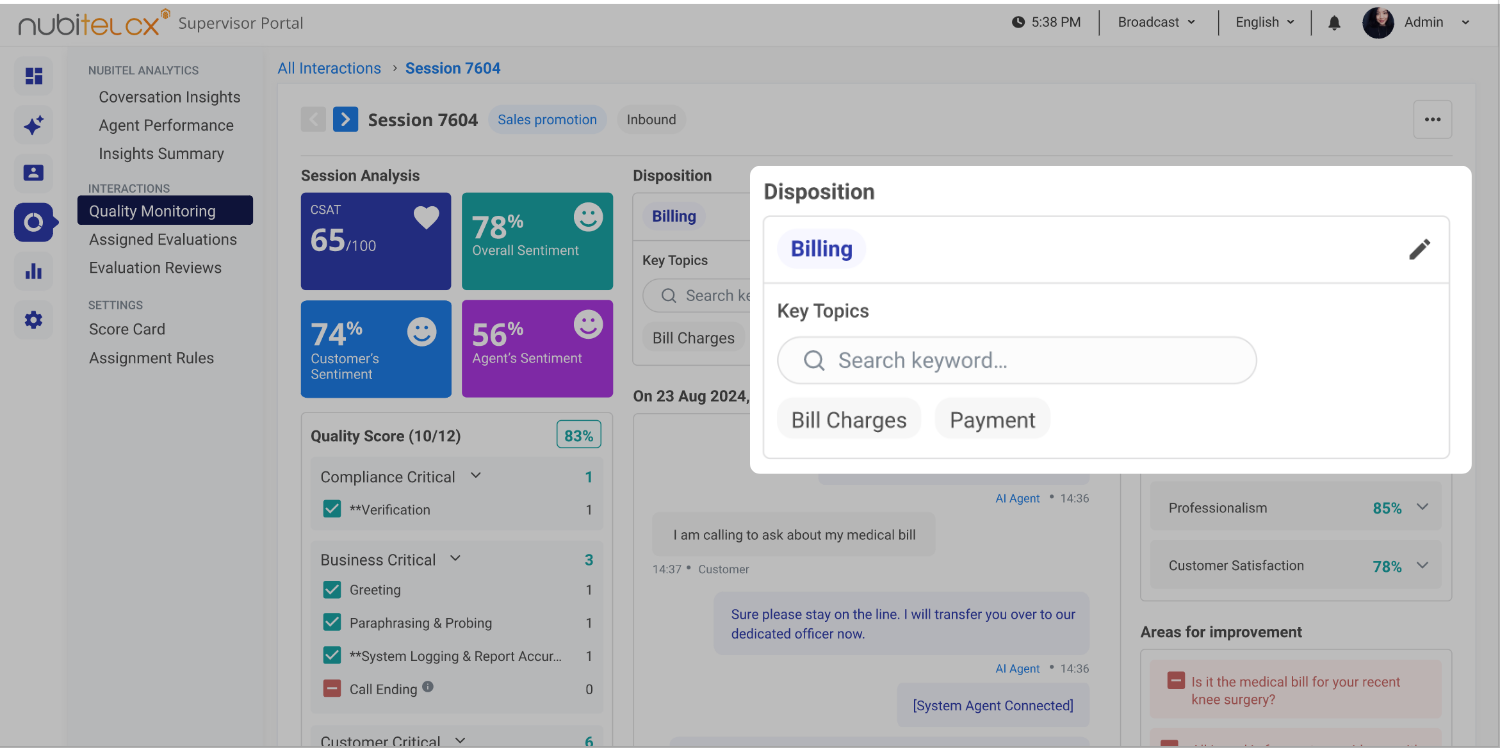Open the bar chart reports icon

34,271
